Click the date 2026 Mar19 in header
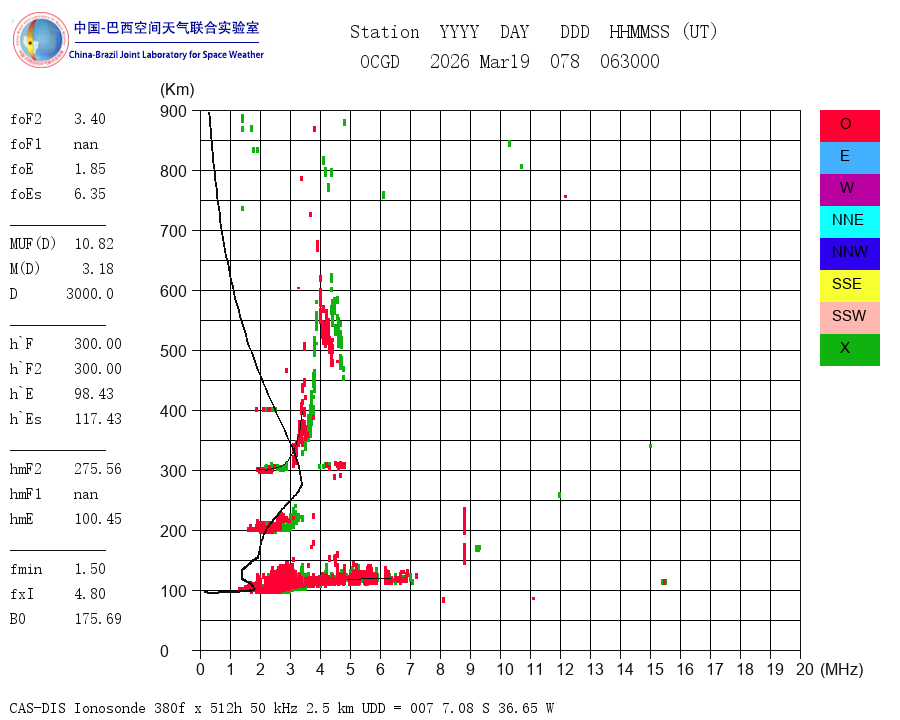900x720 pixels. click(480, 61)
